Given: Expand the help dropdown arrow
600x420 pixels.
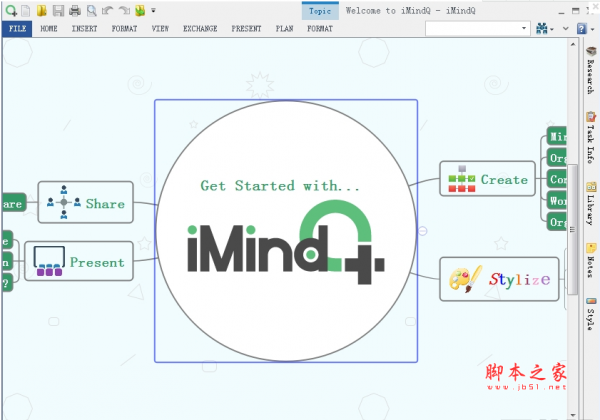Looking at the screenshot, I should pyautogui.click(x=592, y=29).
